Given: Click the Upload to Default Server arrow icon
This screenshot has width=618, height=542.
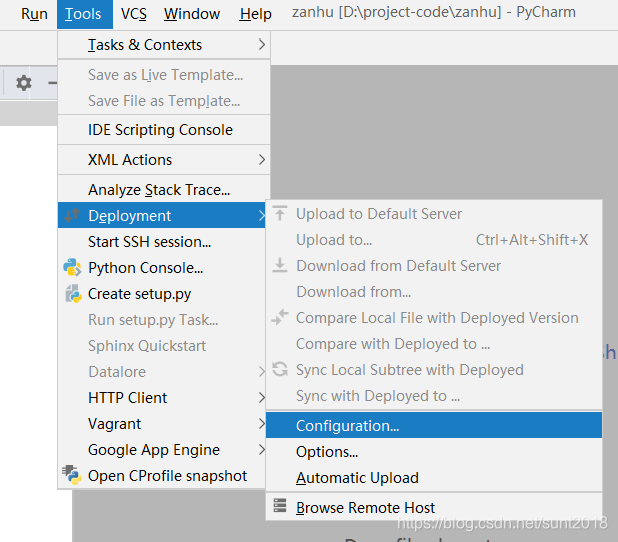Looking at the screenshot, I should [x=280, y=213].
